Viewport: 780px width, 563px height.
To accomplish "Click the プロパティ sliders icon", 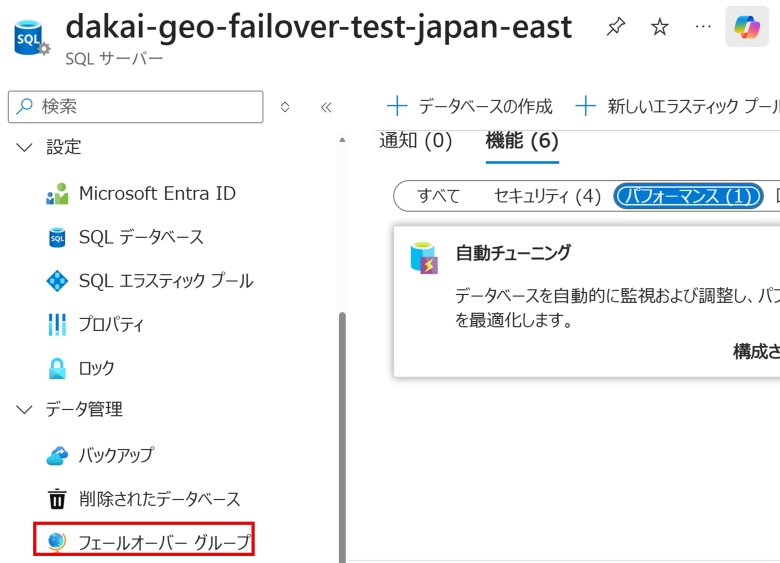I will click(x=57, y=324).
